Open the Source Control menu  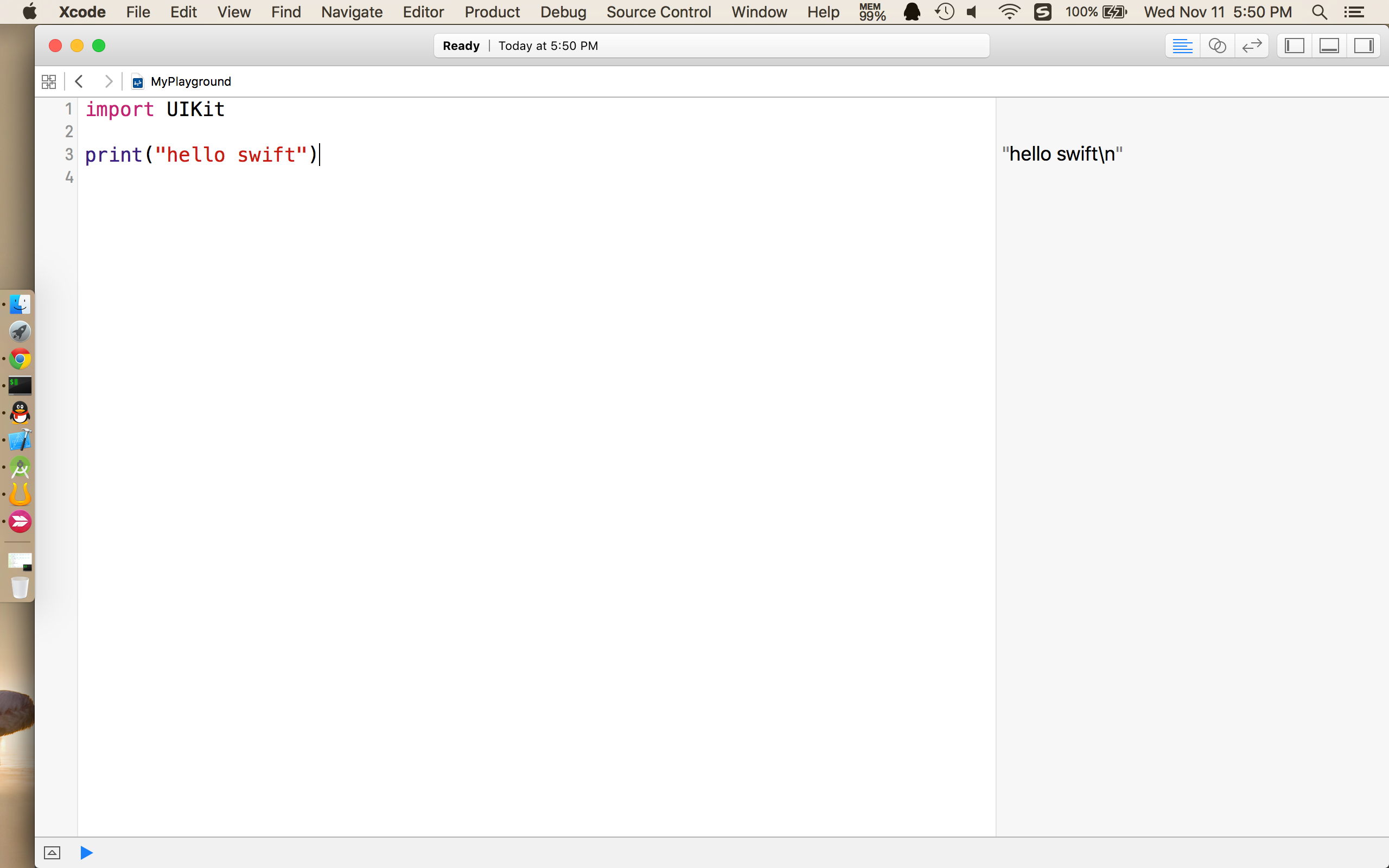[x=658, y=12]
